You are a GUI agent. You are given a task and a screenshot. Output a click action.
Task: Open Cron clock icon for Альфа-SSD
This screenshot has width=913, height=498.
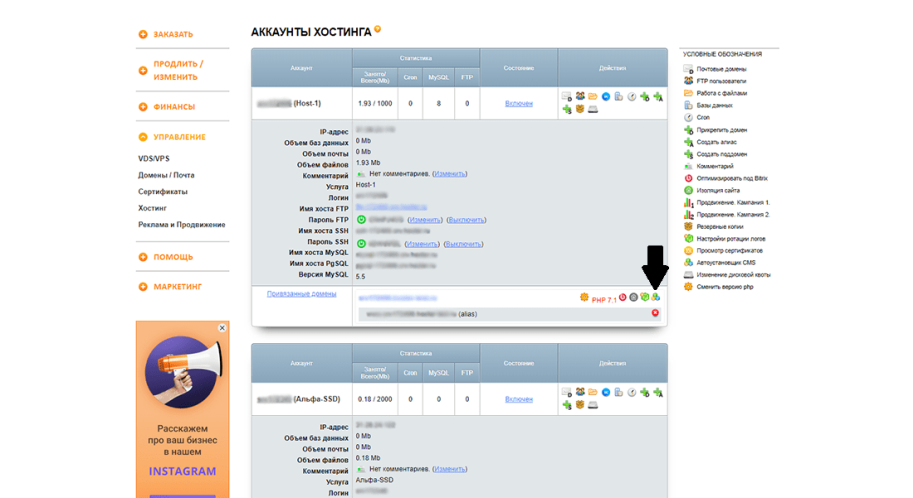(x=632, y=393)
